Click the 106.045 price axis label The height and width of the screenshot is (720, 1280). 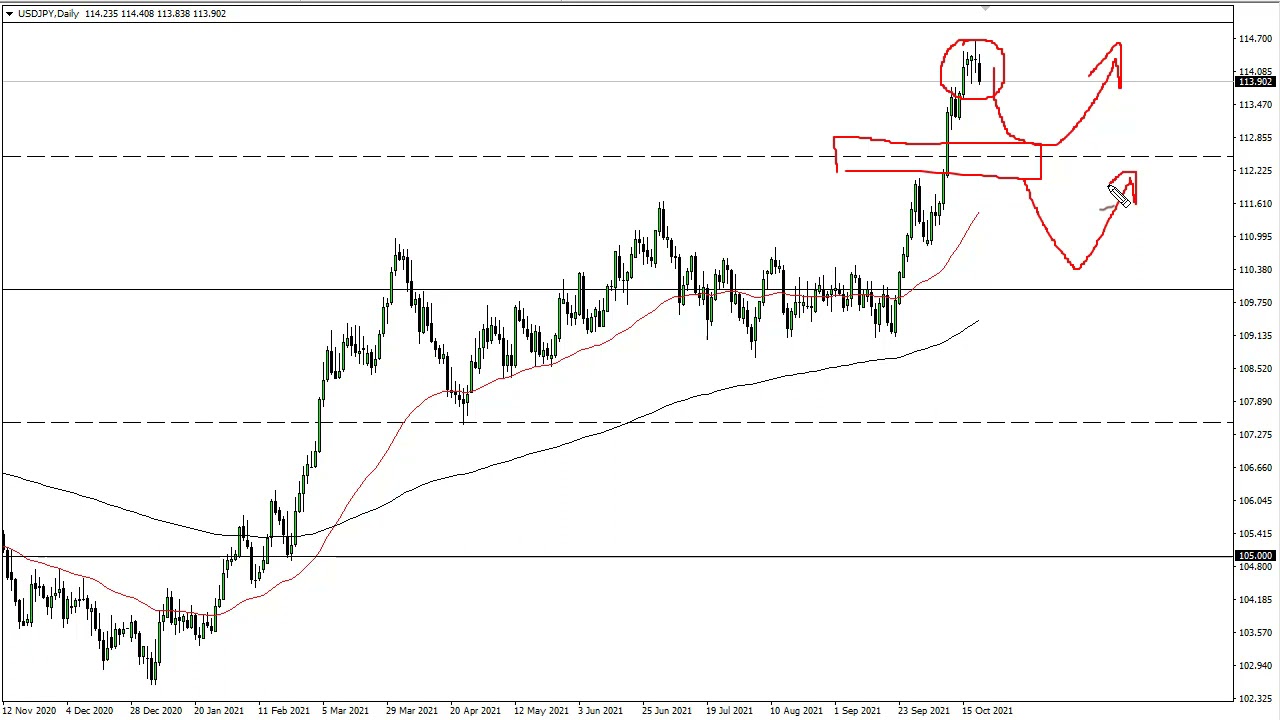pyautogui.click(x=1255, y=501)
